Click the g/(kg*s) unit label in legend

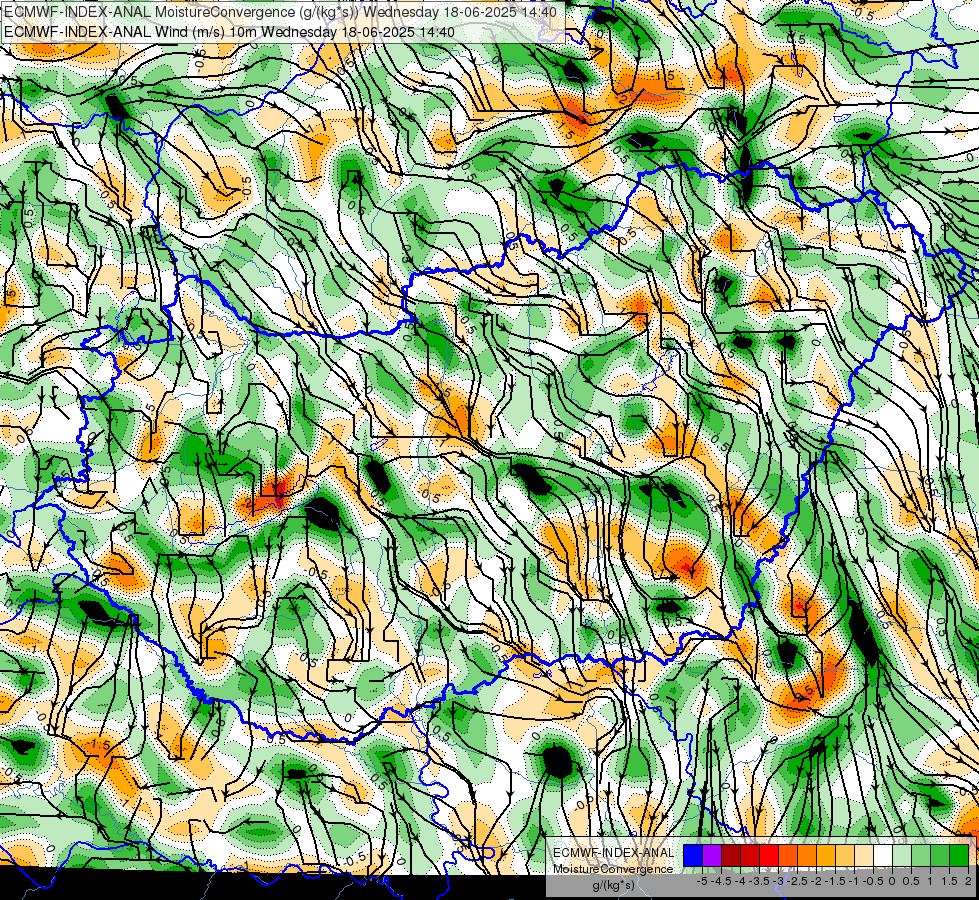click(613, 886)
